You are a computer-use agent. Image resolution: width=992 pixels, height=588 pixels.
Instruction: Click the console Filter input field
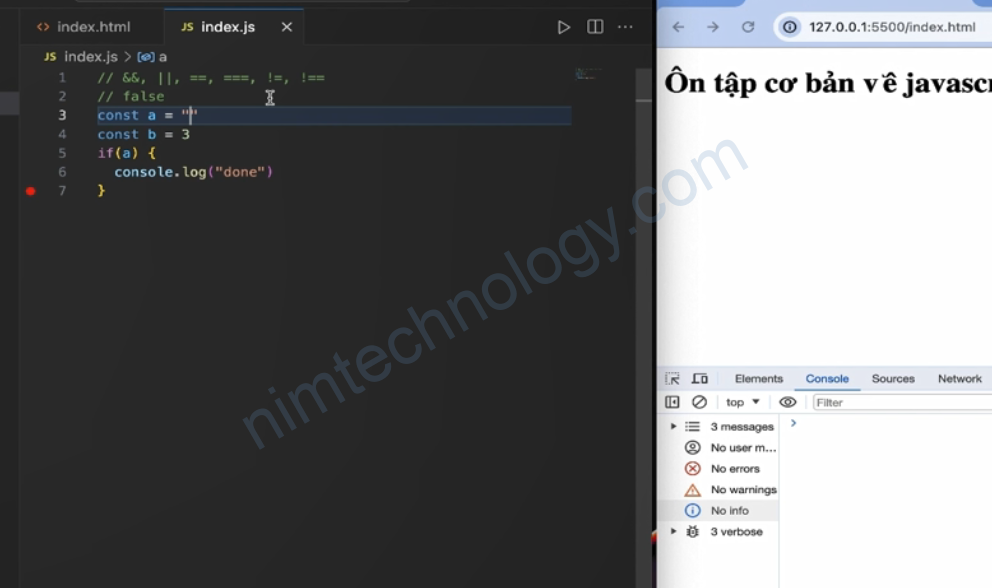[x=900, y=402]
